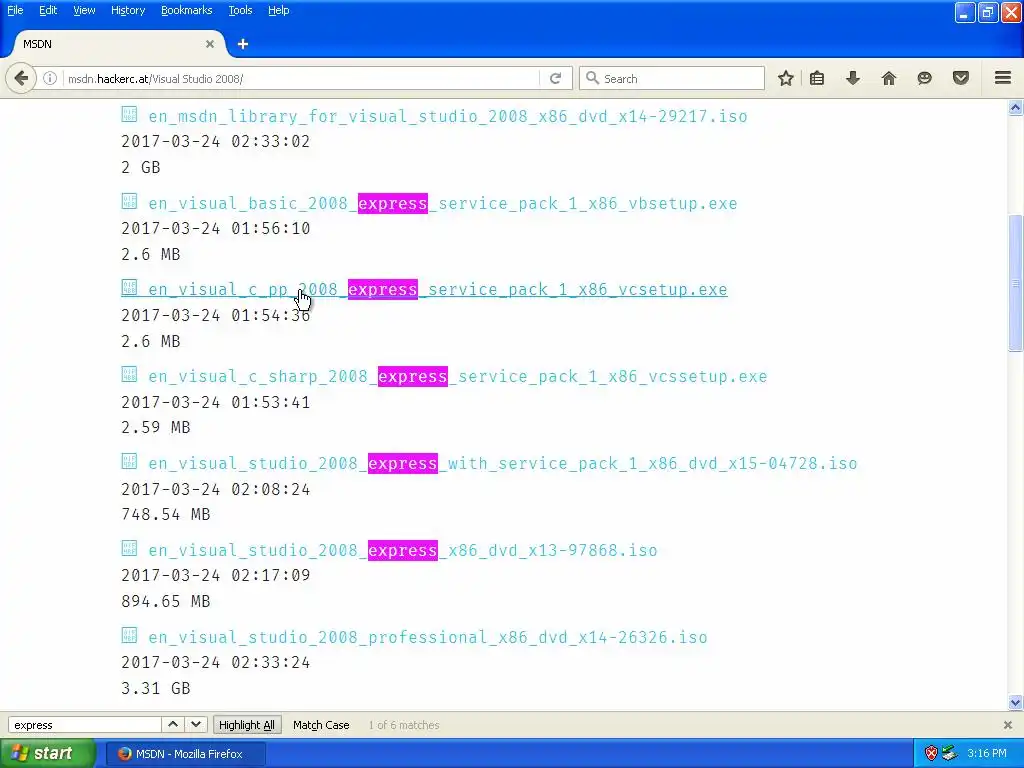Click the 3:16 PM system clock

[x=987, y=754]
